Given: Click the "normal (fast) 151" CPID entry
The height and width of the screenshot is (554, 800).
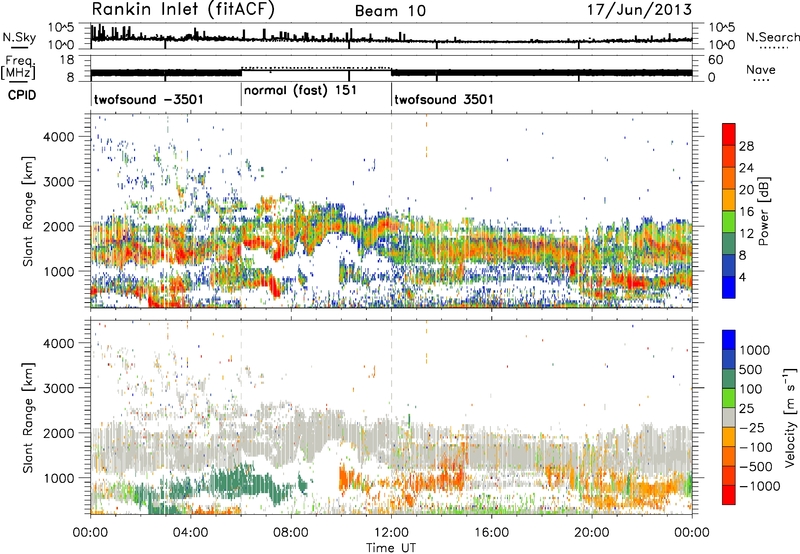Looking at the screenshot, I should click(300, 91).
